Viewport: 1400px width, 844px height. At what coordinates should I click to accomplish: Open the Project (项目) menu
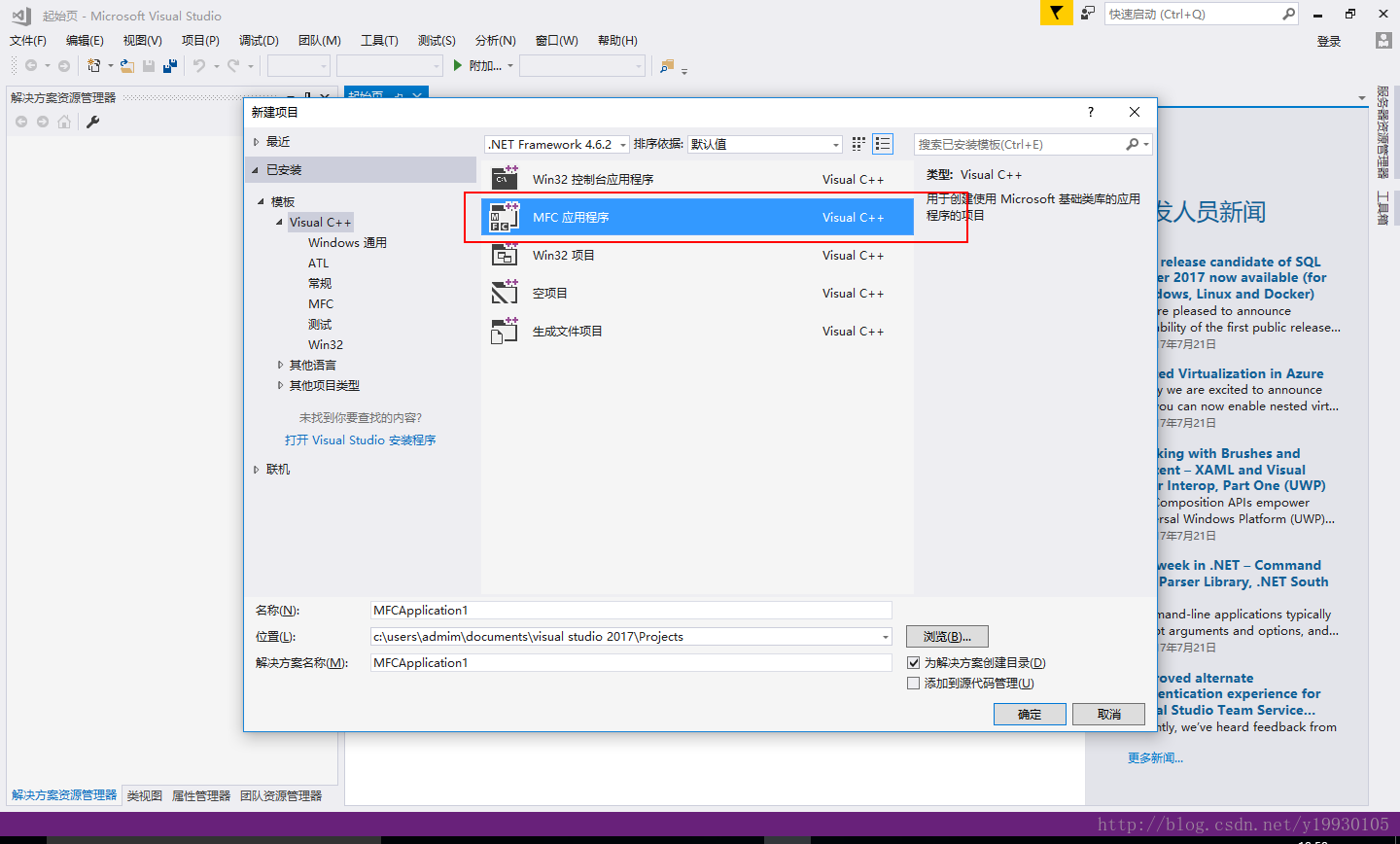[x=200, y=41]
